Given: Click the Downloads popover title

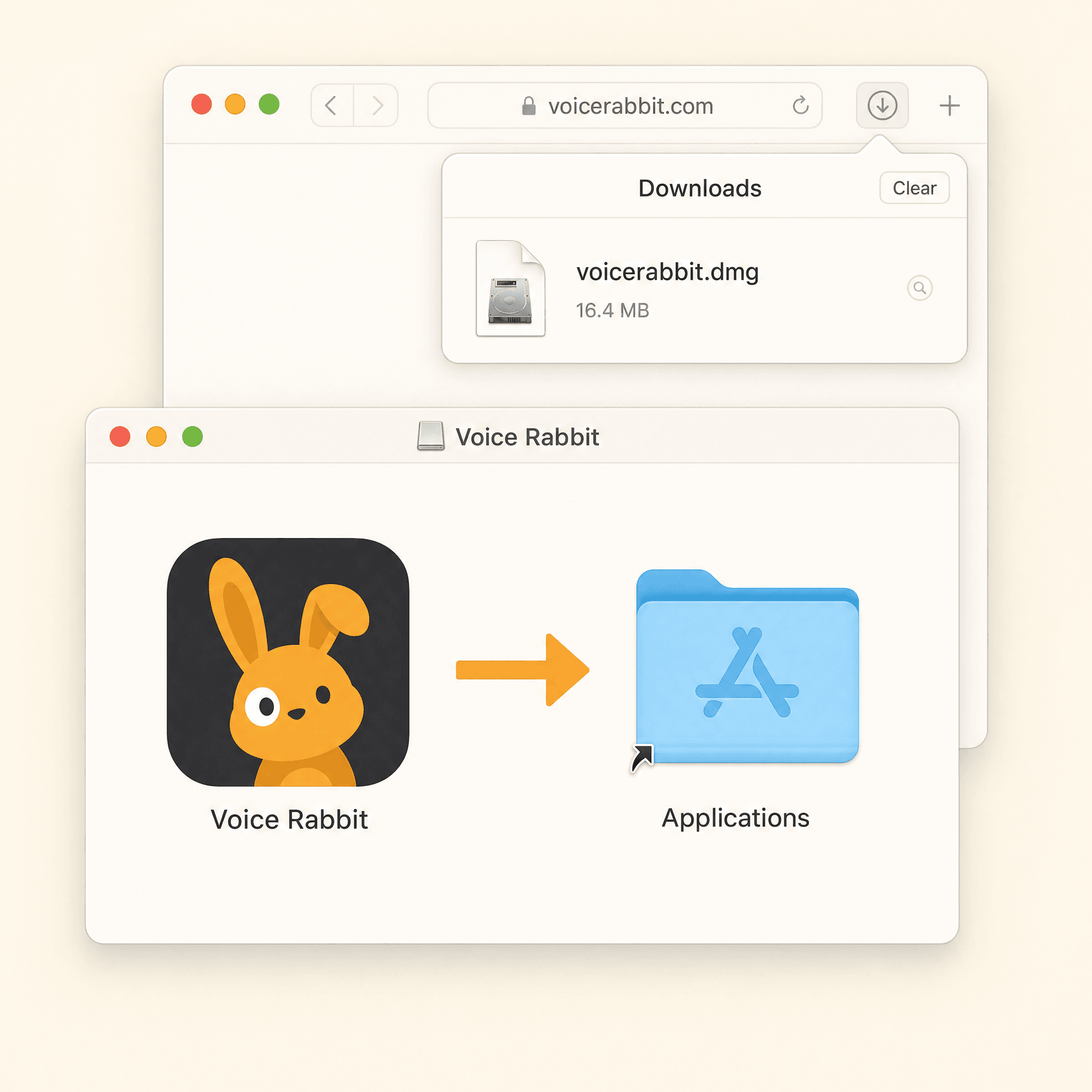Looking at the screenshot, I should coord(700,188).
